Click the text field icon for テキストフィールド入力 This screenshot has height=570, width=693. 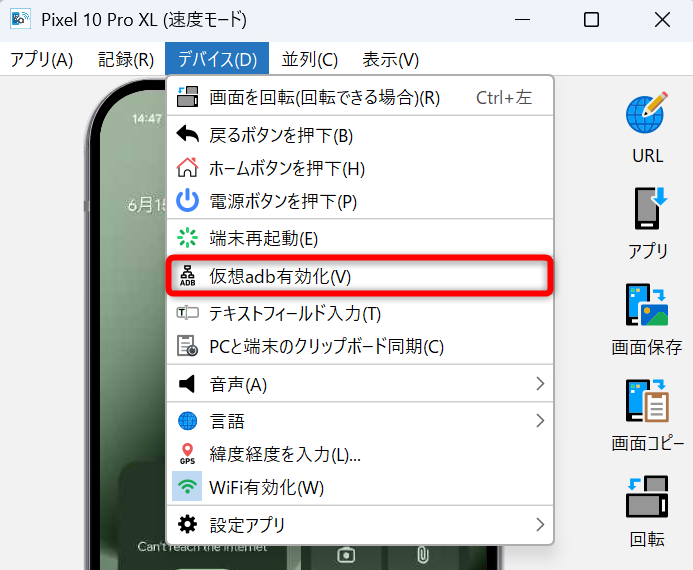(x=187, y=313)
